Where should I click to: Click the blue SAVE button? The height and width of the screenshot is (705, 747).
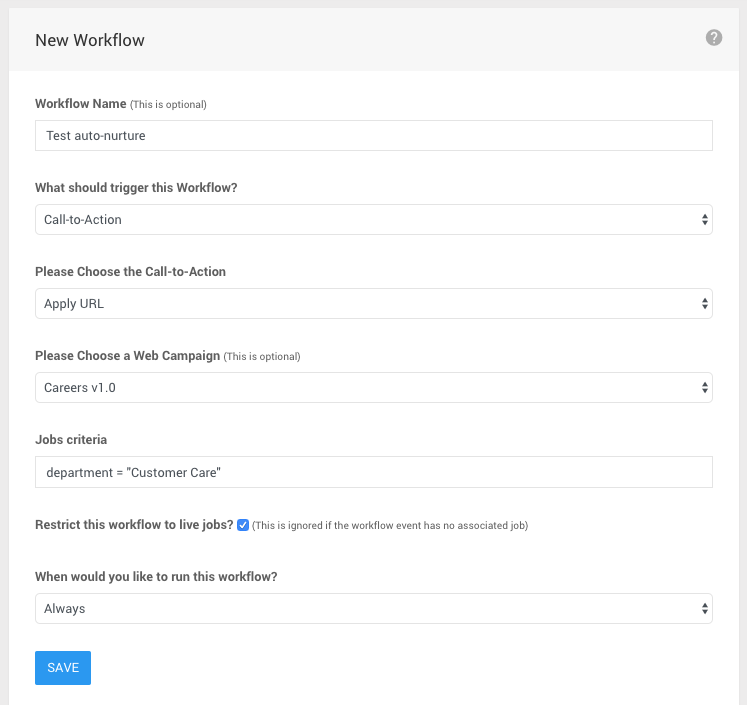pyautogui.click(x=63, y=668)
